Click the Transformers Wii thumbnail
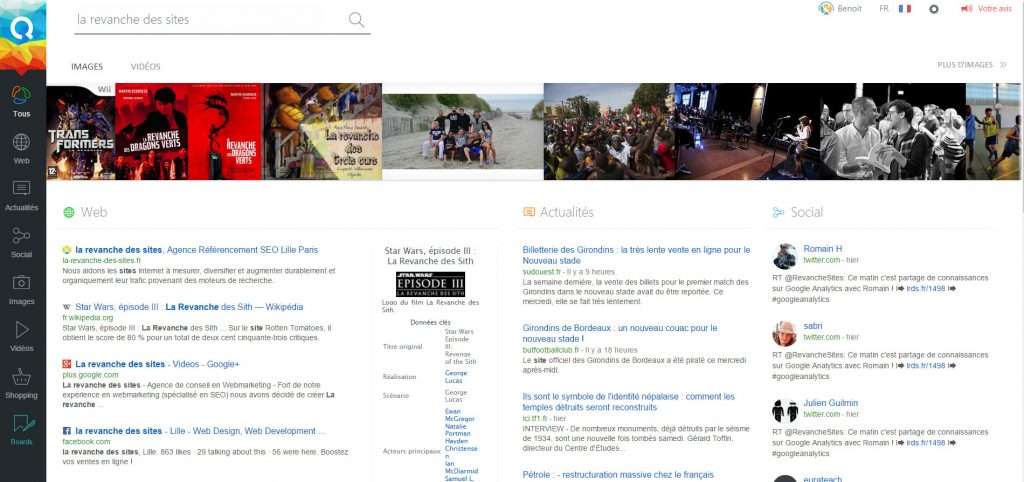 pos(81,132)
